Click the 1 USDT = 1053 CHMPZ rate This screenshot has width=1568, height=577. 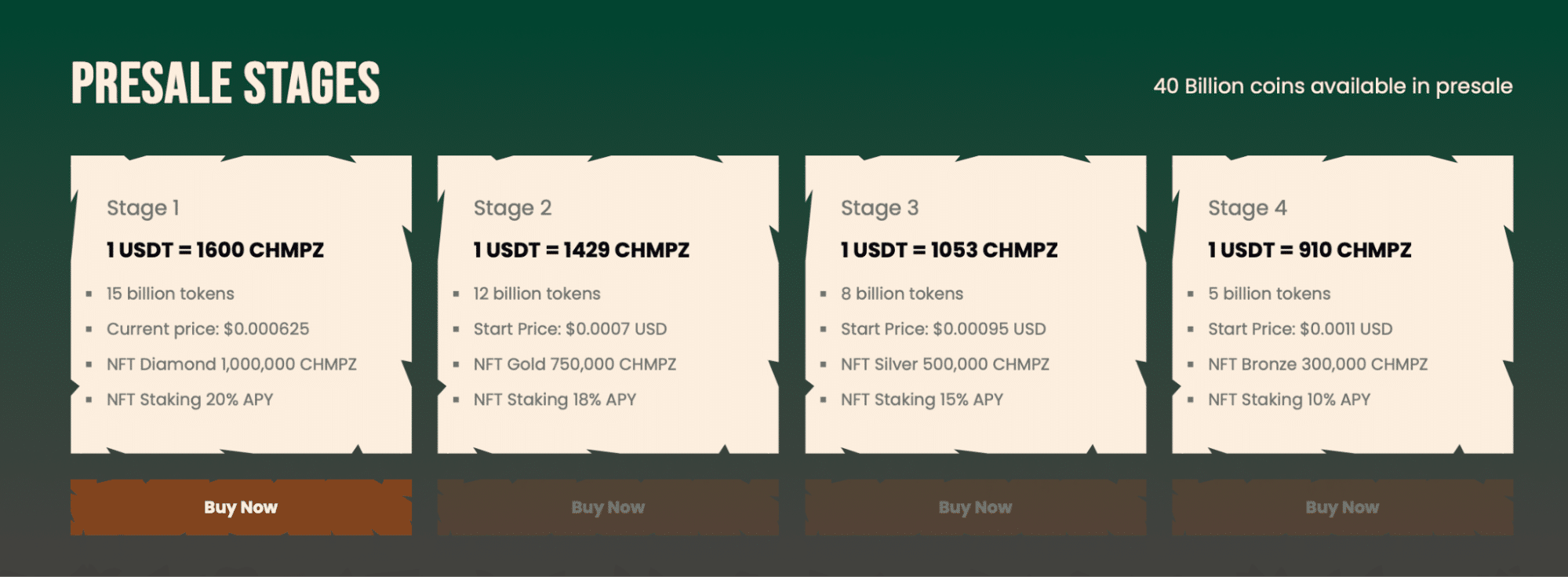click(x=949, y=250)
